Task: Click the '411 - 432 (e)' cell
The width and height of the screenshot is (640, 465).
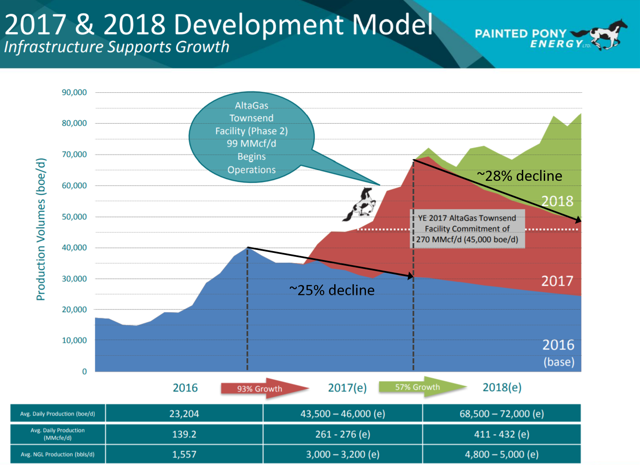Action: pyautogui.click(x=502, y=434)
